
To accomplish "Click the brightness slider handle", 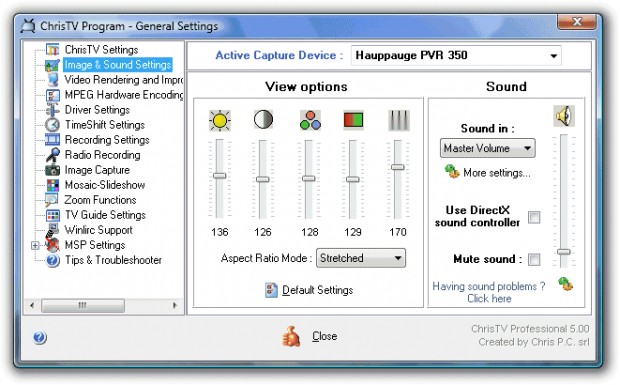I will click(219, 176).
